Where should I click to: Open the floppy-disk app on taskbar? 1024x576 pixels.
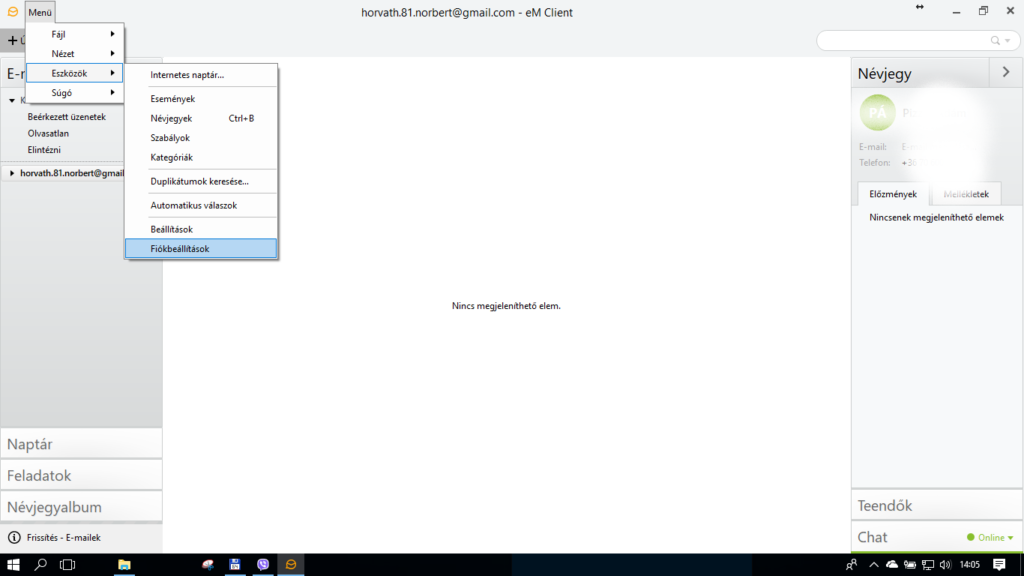235,564
